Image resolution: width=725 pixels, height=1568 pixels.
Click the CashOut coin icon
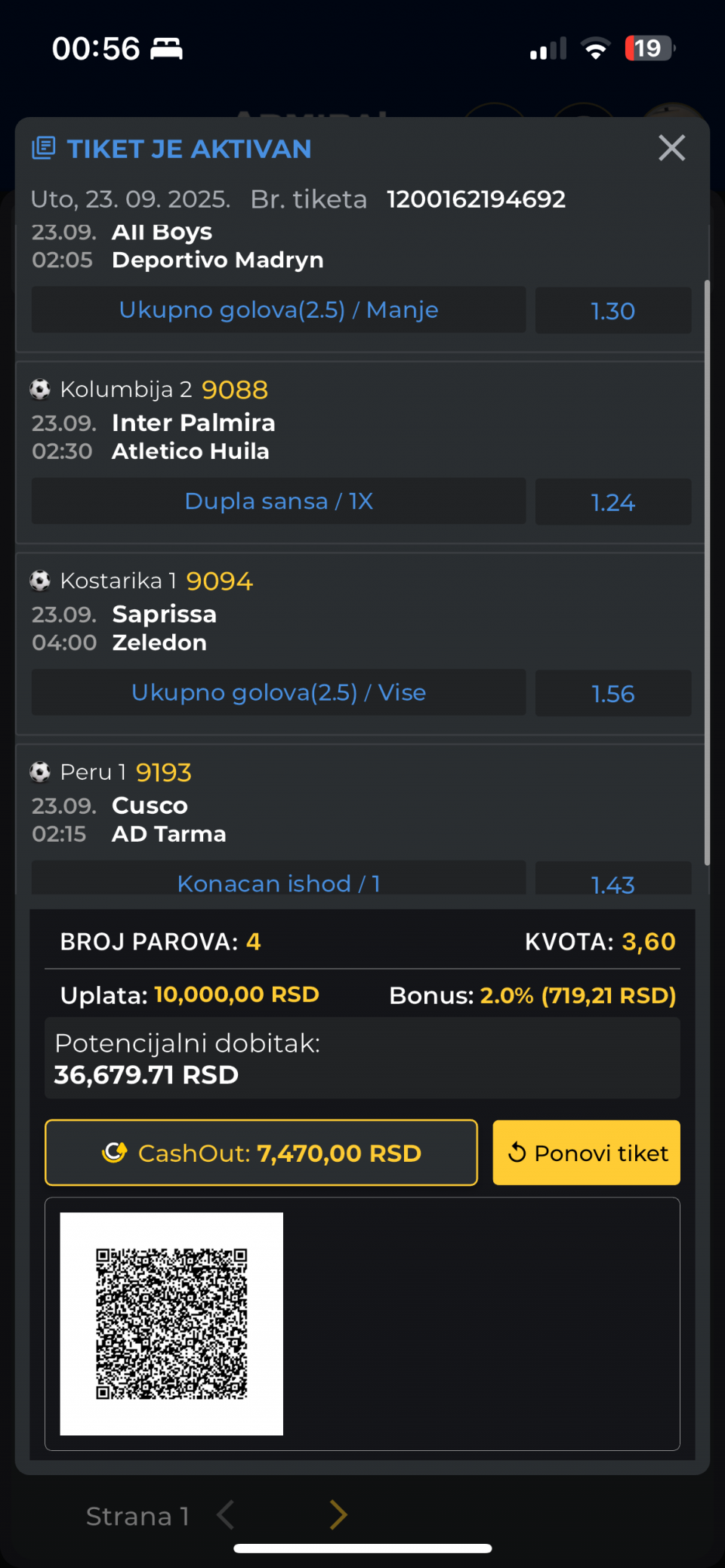click(x=115, y=1153)
